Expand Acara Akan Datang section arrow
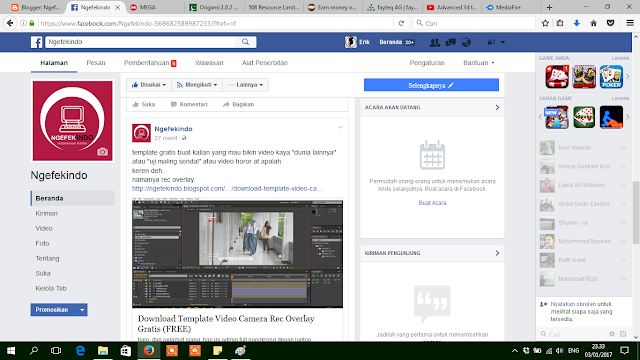The image size is (640, 360). click(x=497, y=107)
